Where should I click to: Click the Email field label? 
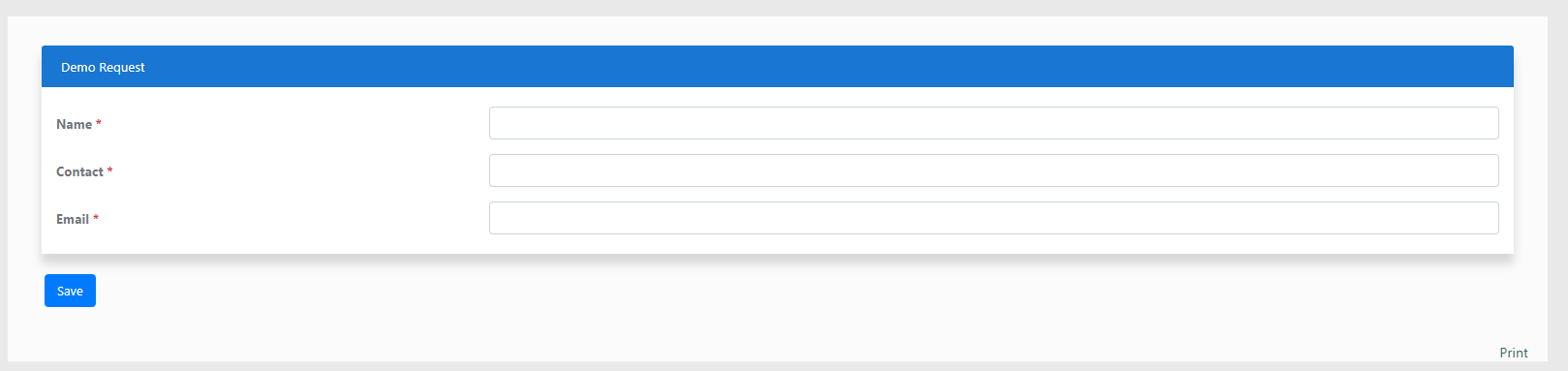(73, 219)
